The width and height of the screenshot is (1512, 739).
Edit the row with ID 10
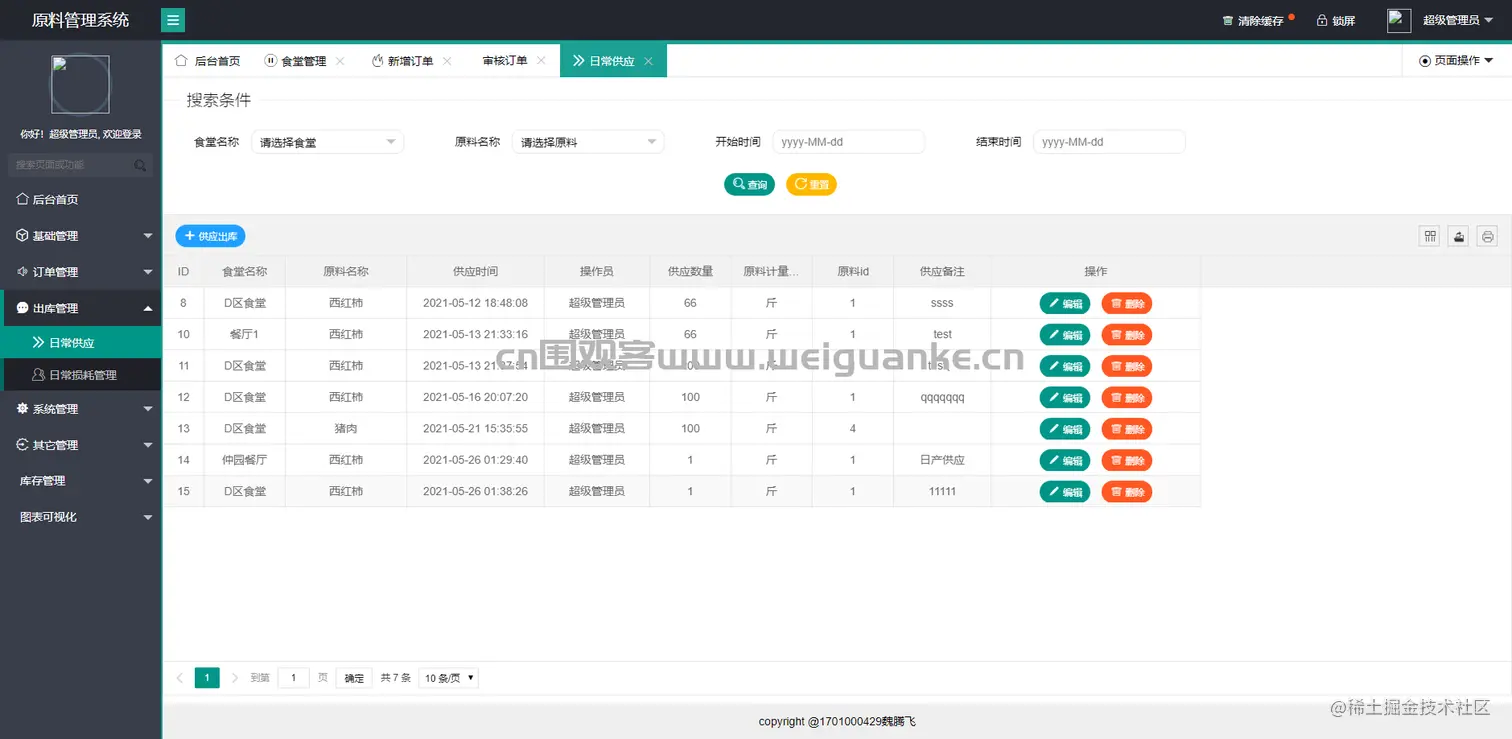coord(1065,334)
